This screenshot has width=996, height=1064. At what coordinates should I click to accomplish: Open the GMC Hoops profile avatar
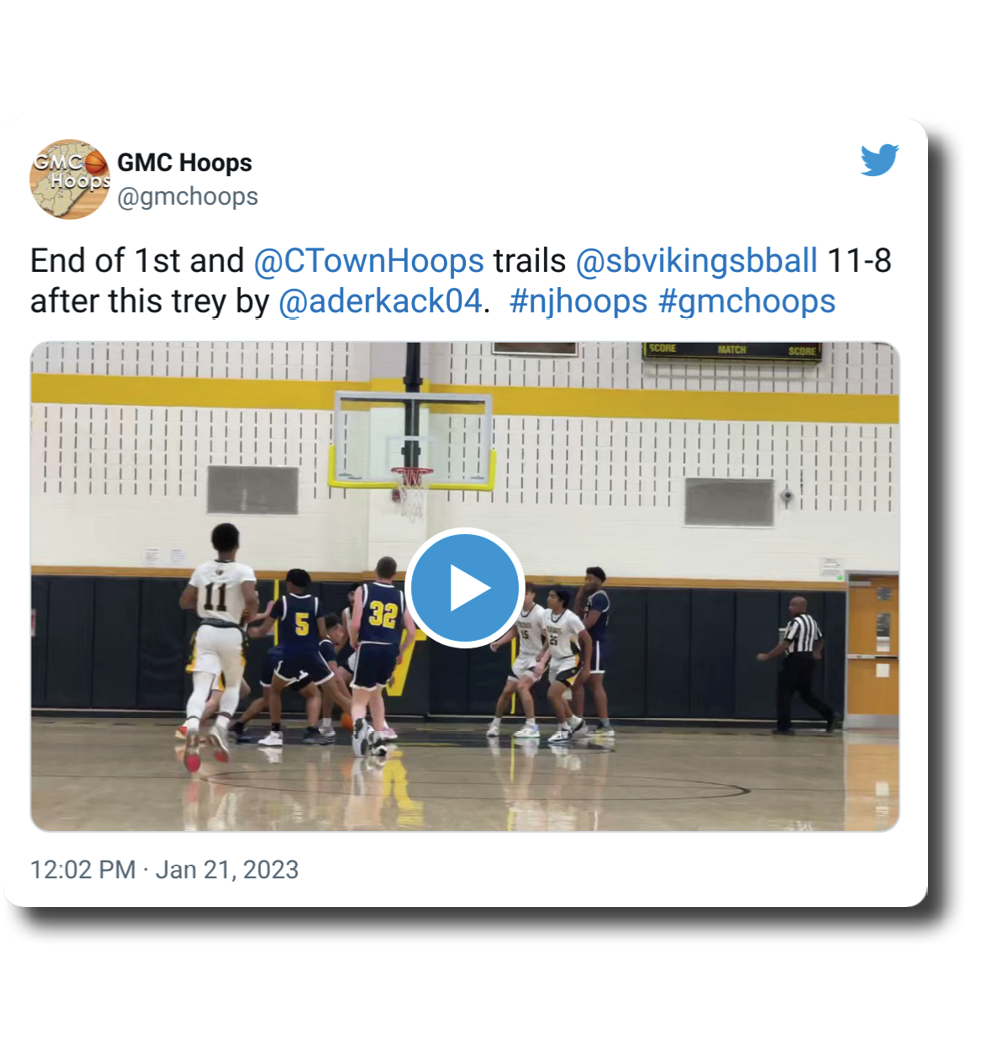pyautogui.click(x=69, y=179)
